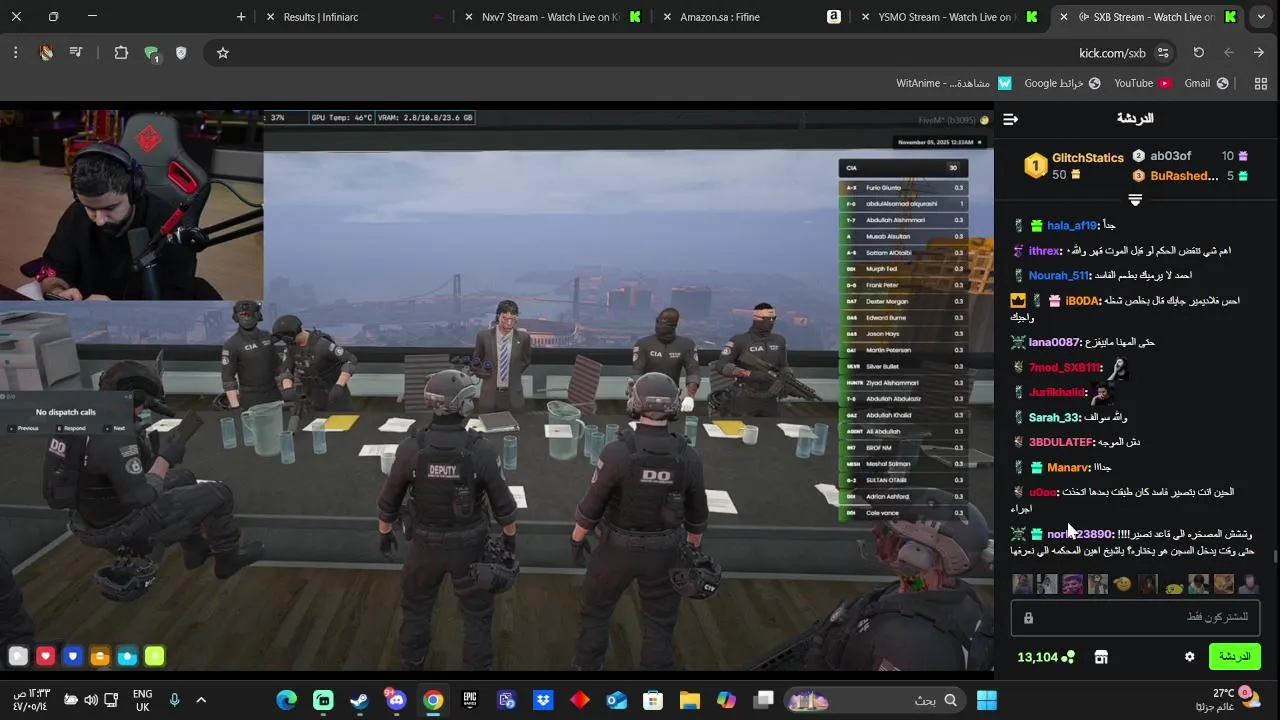This screenshot has width=1280, height=720.
Task: Click the green الدردشة chat button
Action: point(1234,657)
